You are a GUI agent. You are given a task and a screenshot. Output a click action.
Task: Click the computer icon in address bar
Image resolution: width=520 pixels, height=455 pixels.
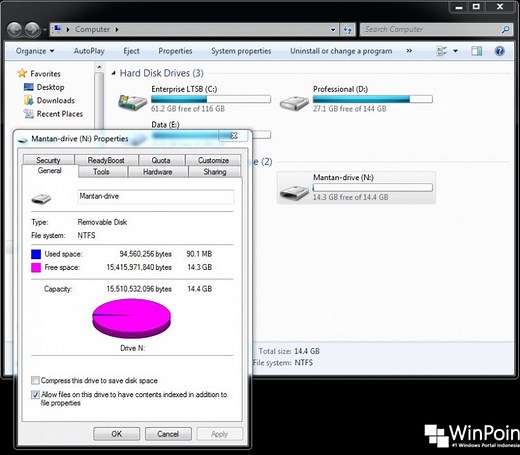[57, 29]
